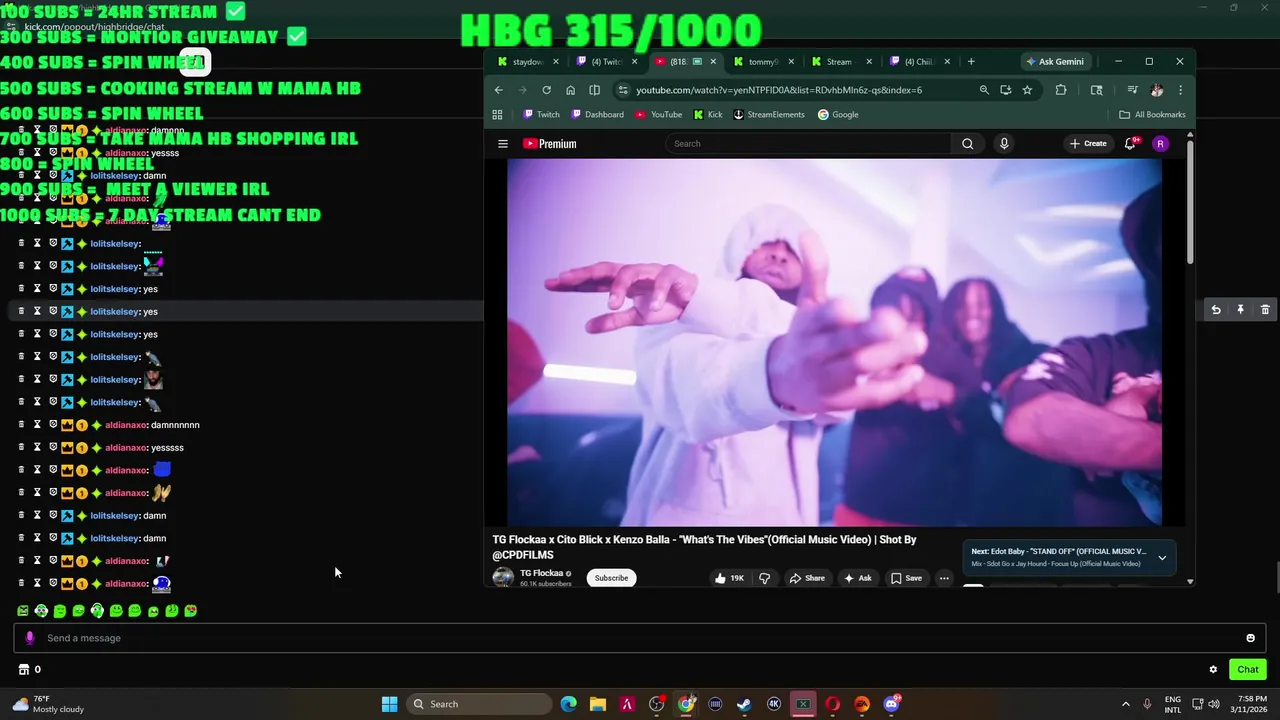
Task: Switch to the (4) Twitch tab
Action: click(608, 62)
